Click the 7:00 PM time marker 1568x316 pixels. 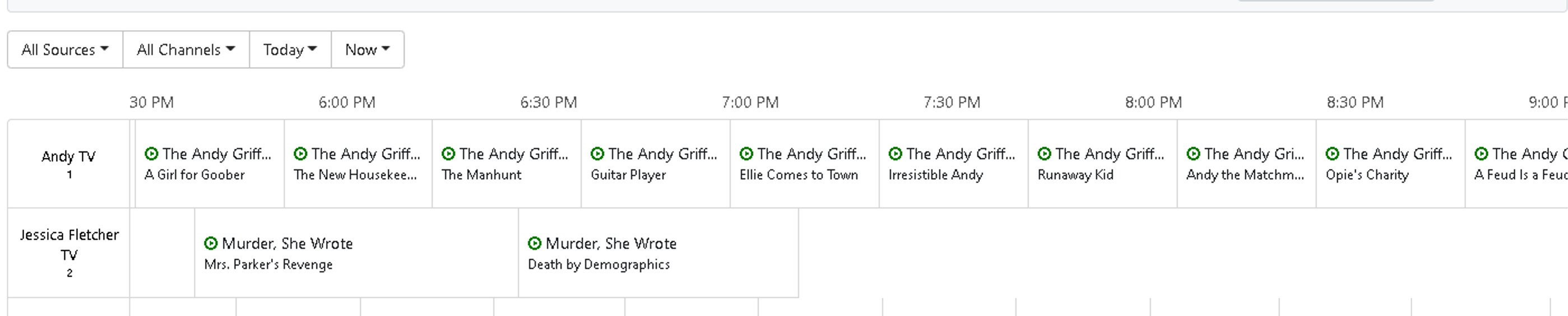click(x=750, y=103)
